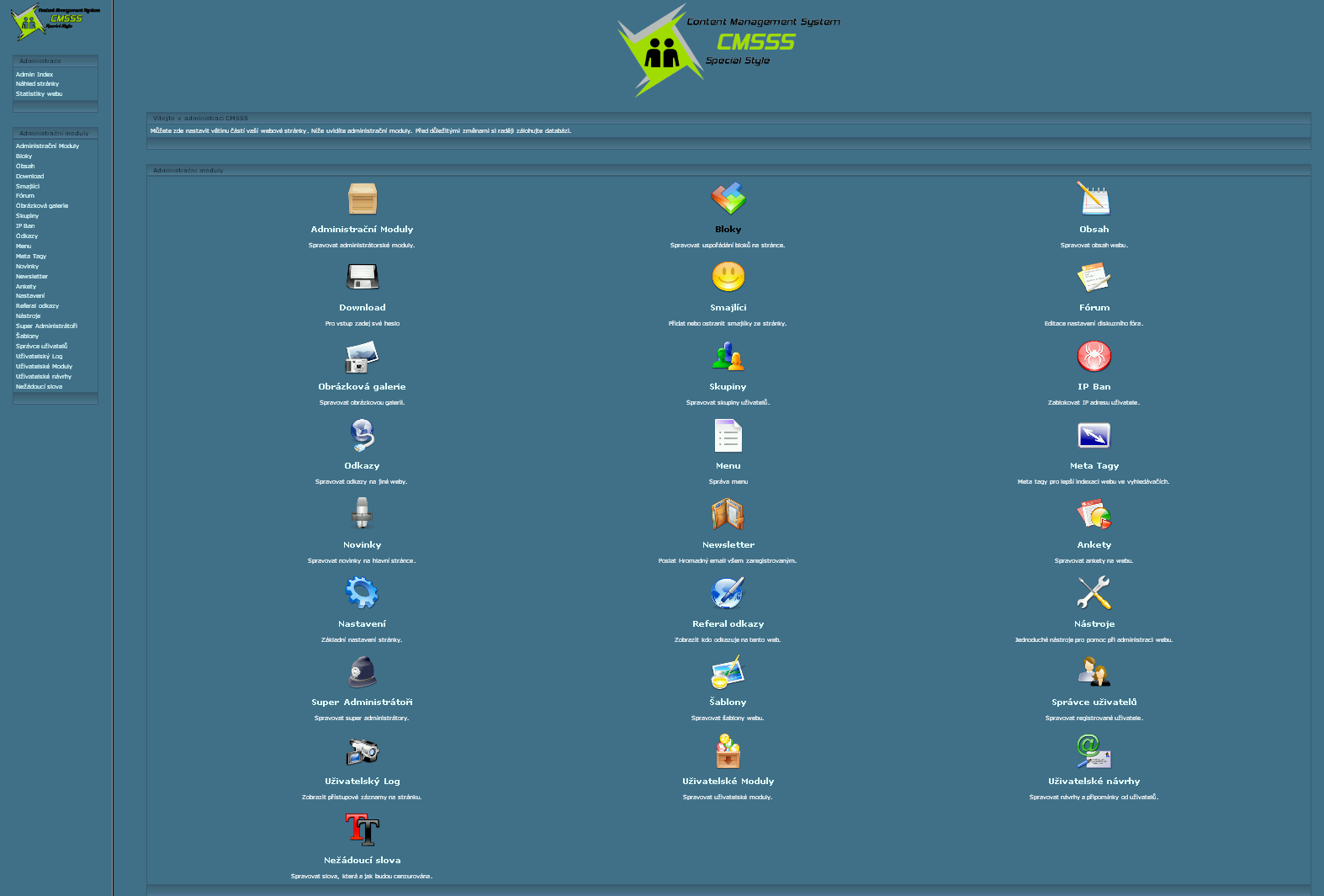The image size is (1324, 896).
Task: Choose Obsah in the sidebar list
Action: 25,167
